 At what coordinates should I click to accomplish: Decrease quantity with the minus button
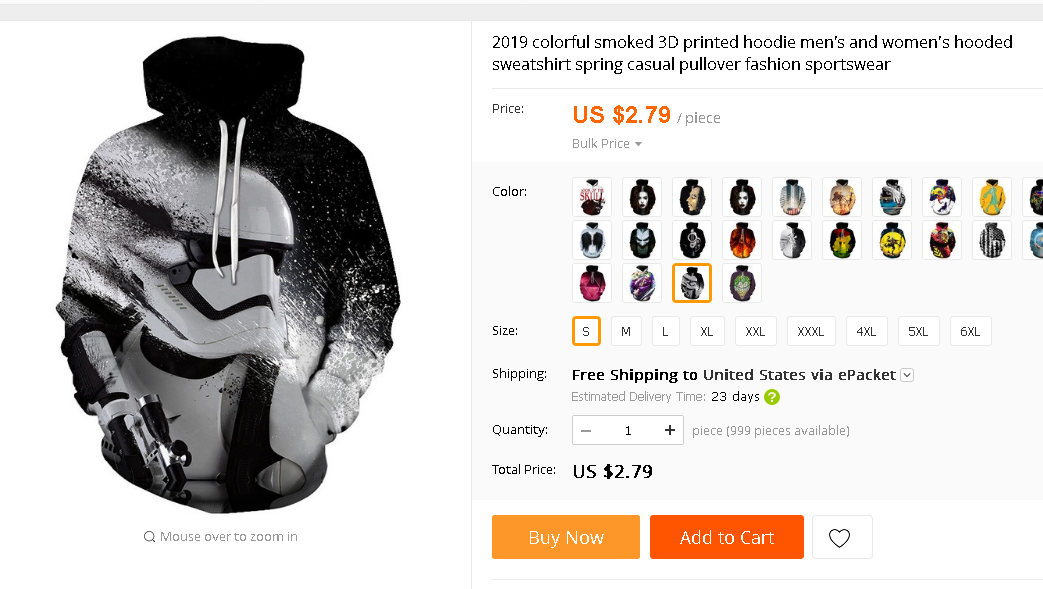click(586, 431)
